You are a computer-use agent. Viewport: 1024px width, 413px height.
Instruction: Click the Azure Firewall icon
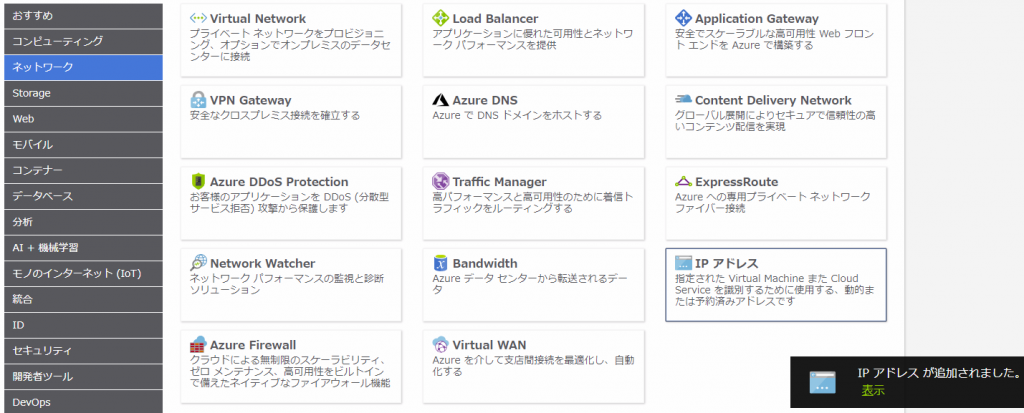pos(198,345)
